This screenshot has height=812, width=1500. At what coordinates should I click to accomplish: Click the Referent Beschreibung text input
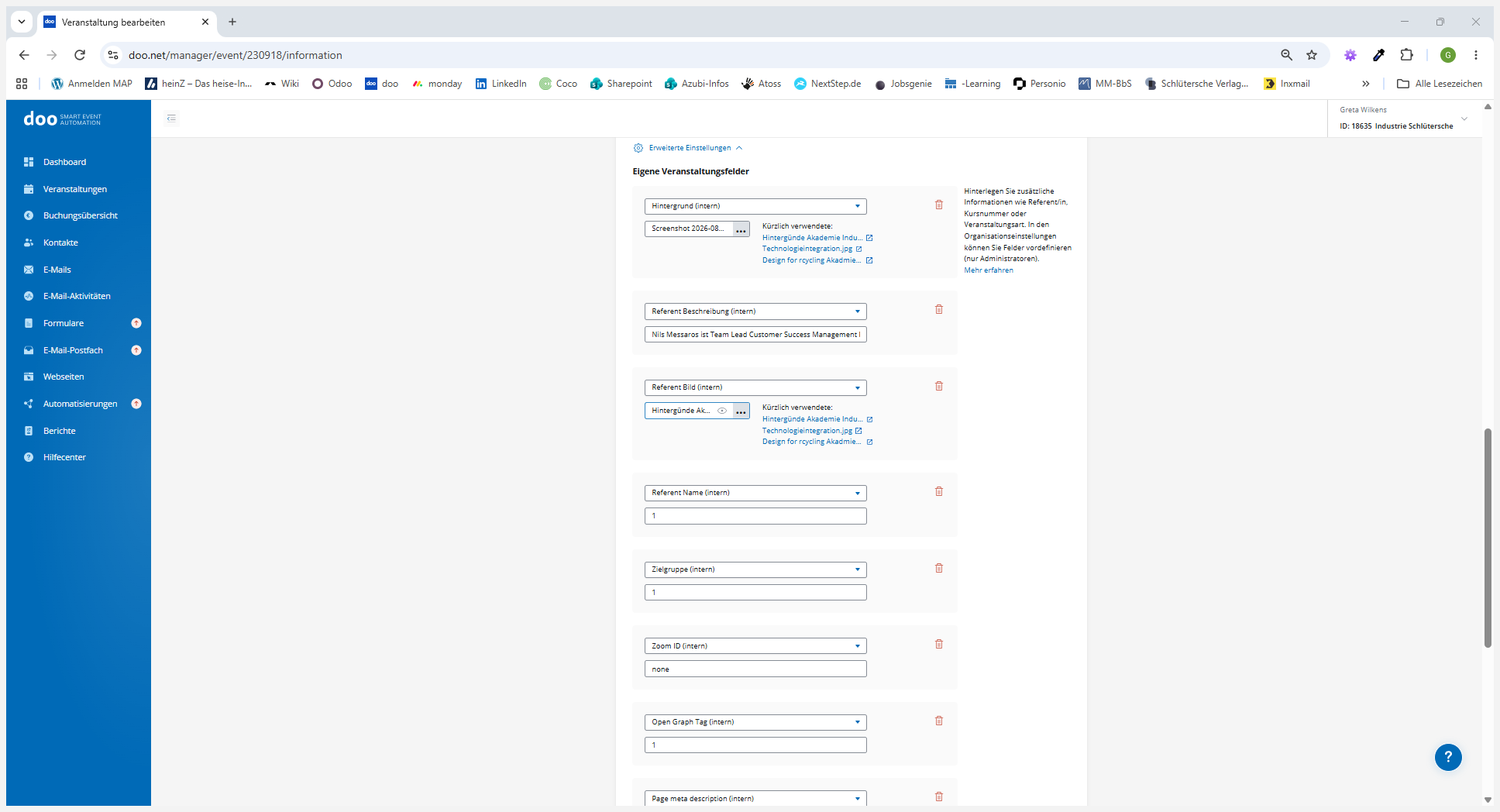point(755,335)
